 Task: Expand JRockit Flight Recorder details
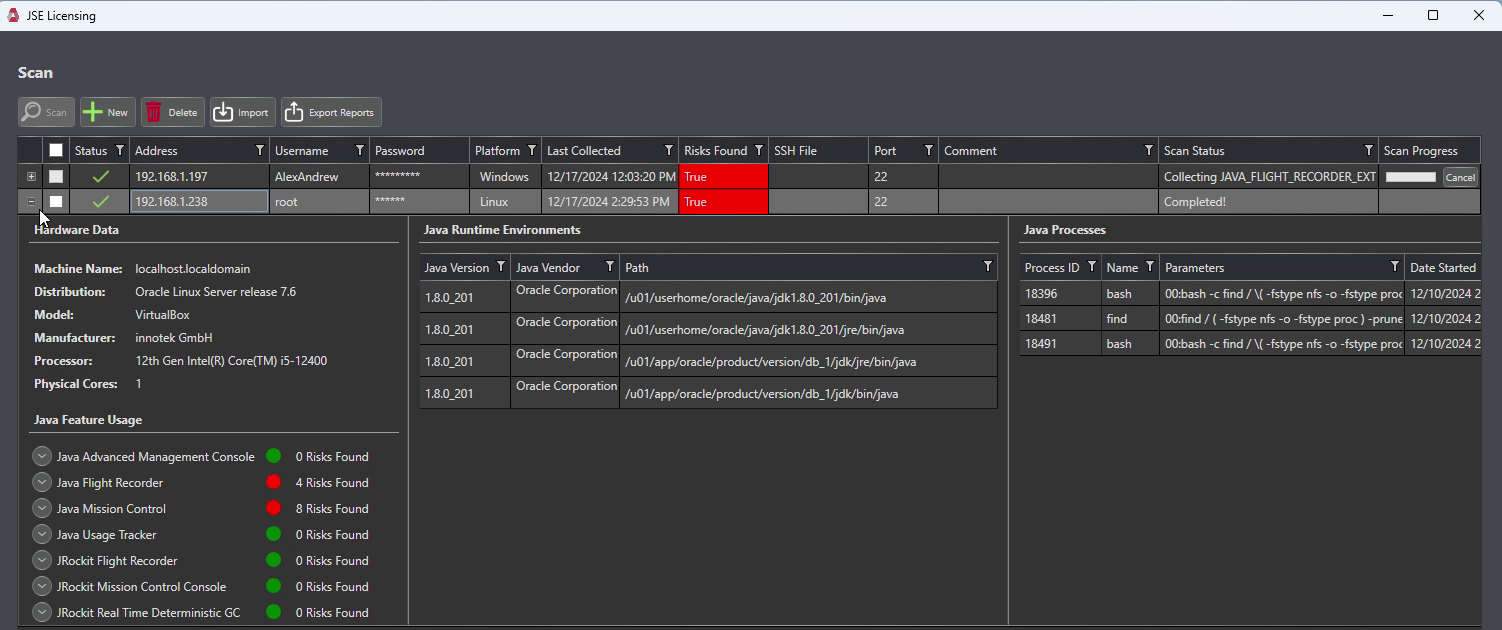tap(42, 560)
